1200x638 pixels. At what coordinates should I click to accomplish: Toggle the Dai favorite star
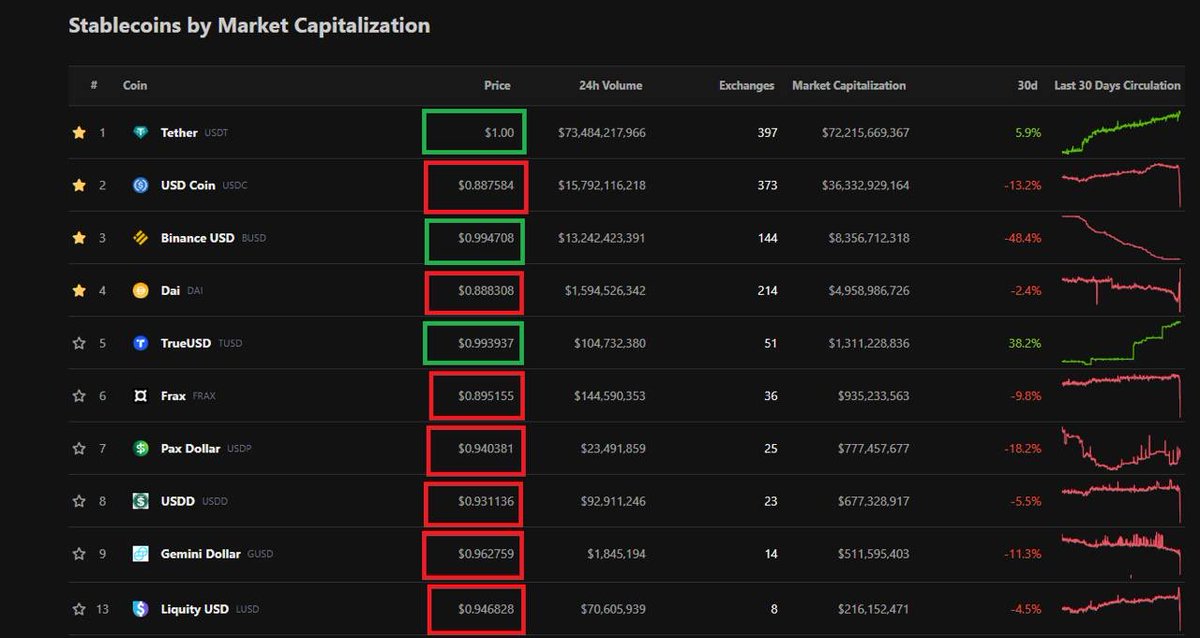coord(79,291)
